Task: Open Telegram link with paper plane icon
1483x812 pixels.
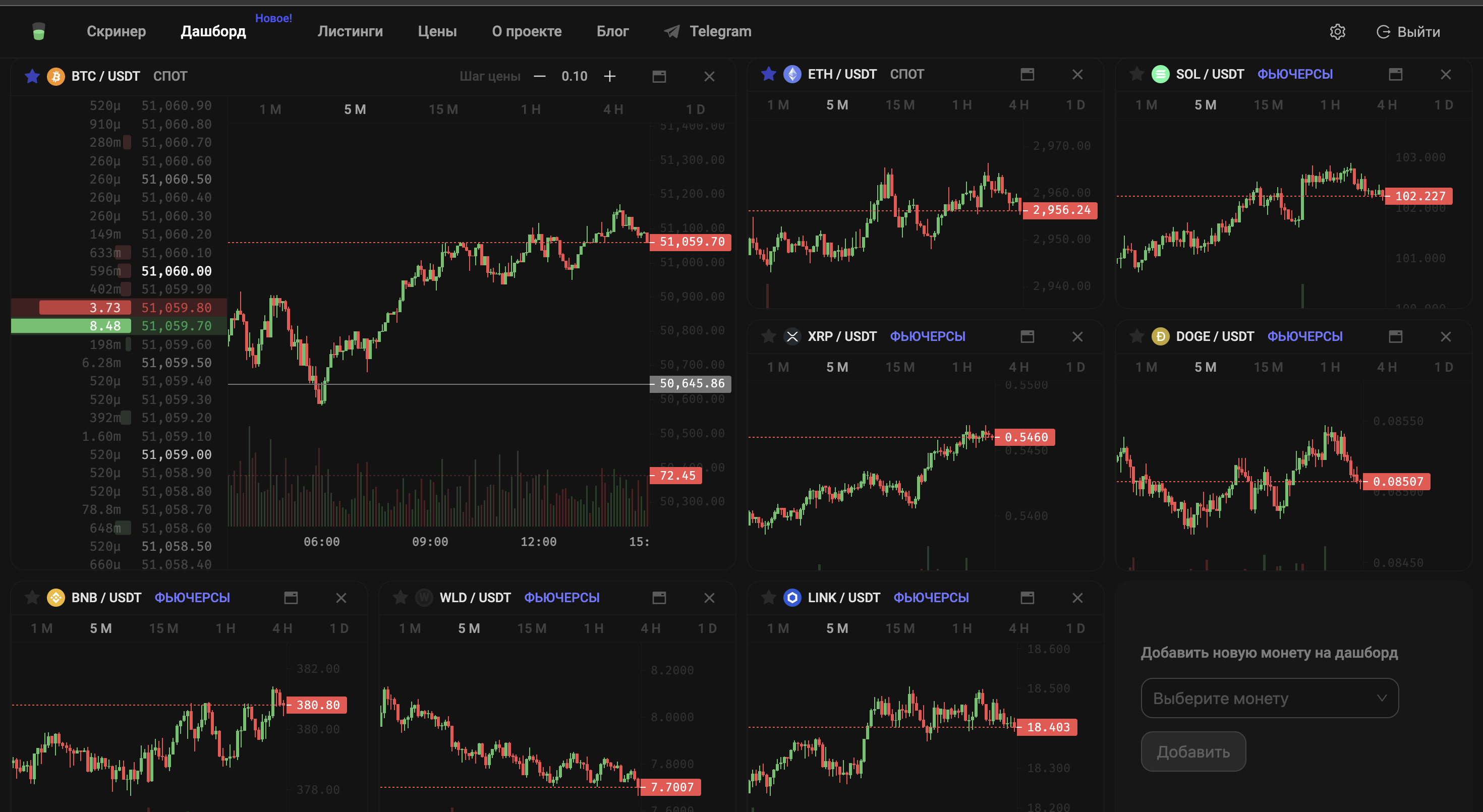Action: (x=708, y=31)
